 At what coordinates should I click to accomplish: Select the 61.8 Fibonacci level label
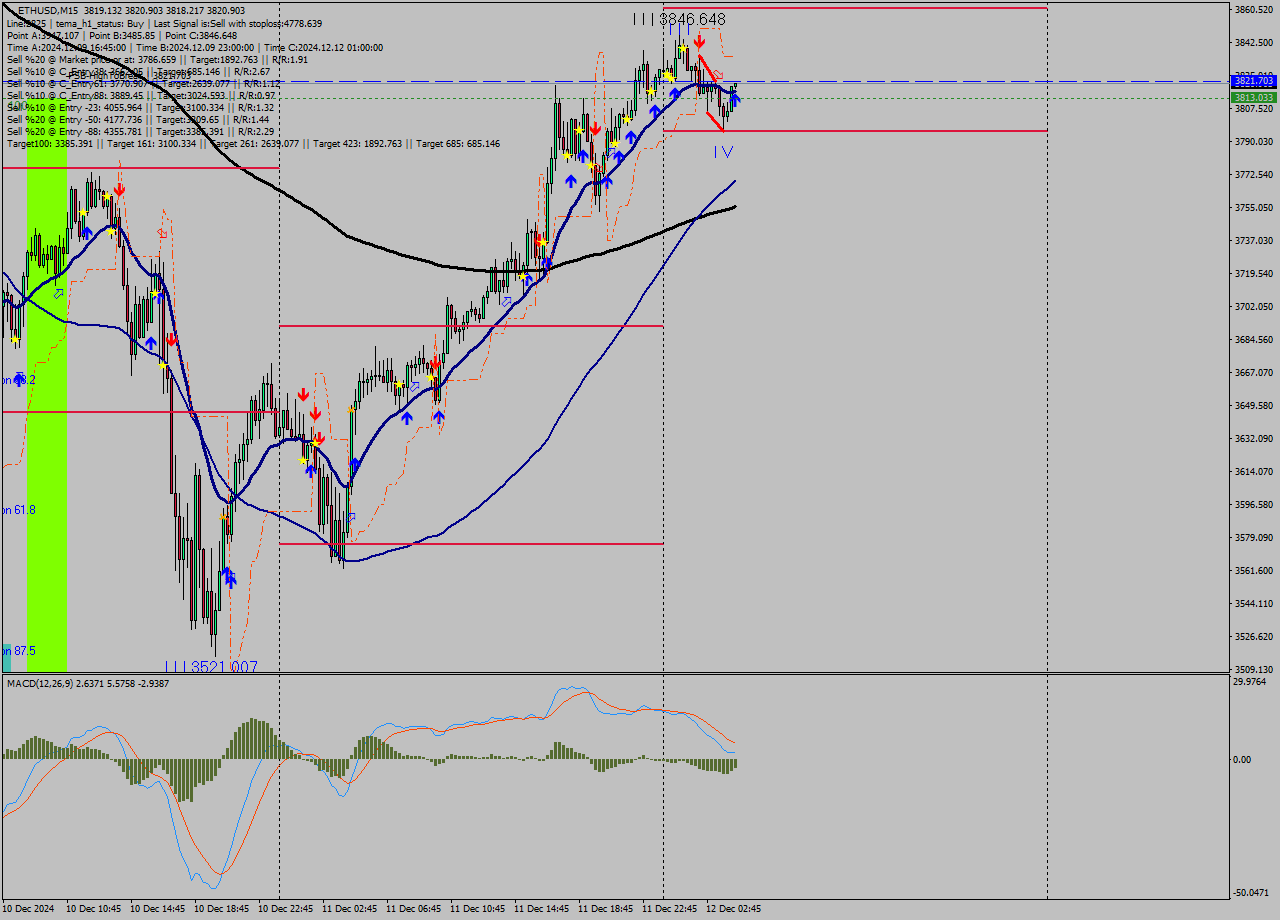pyautogui.click(x=20, y=510)
